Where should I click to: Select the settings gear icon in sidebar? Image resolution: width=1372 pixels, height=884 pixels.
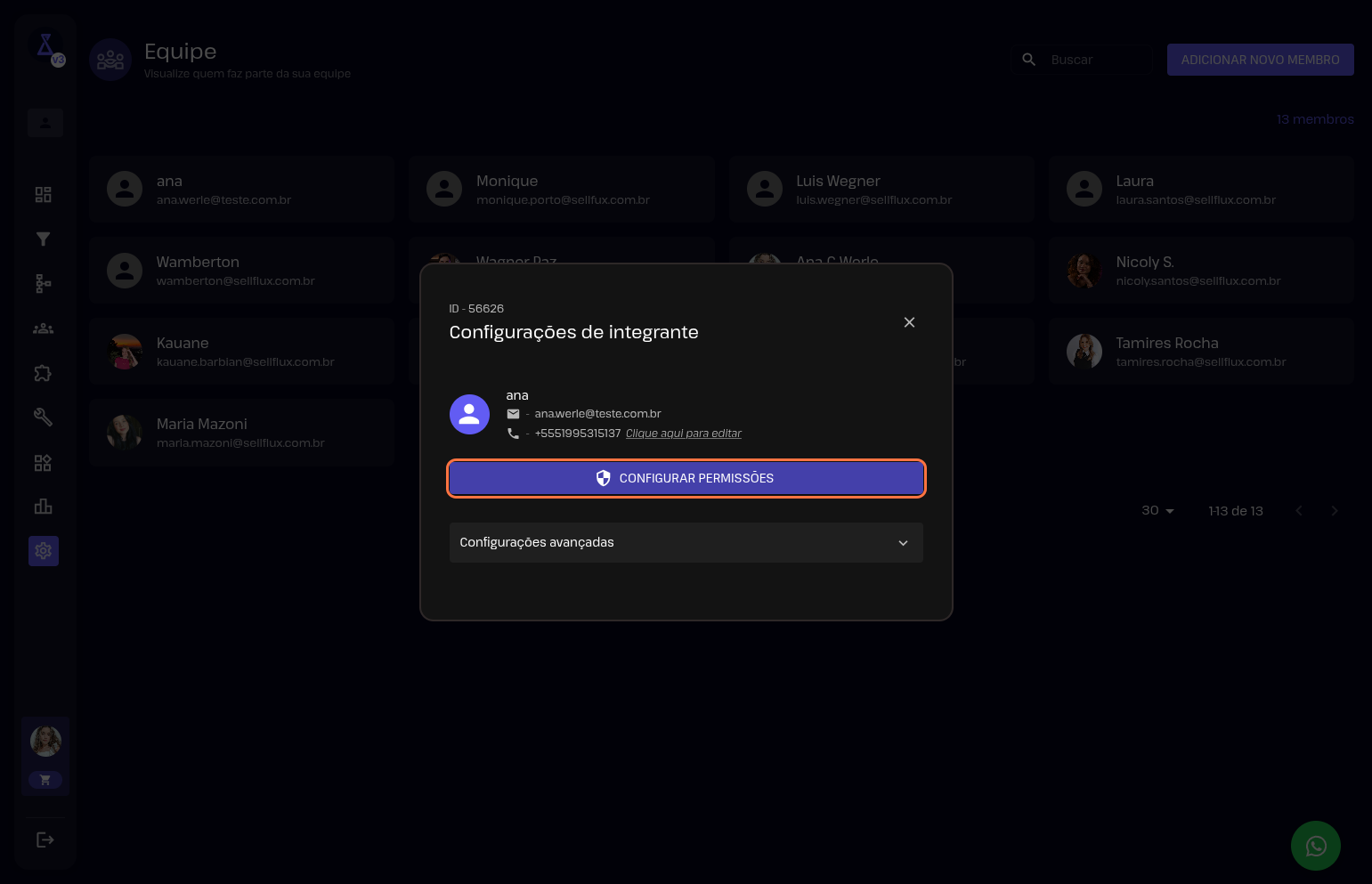pyautogui.click(x=43, y=551)
